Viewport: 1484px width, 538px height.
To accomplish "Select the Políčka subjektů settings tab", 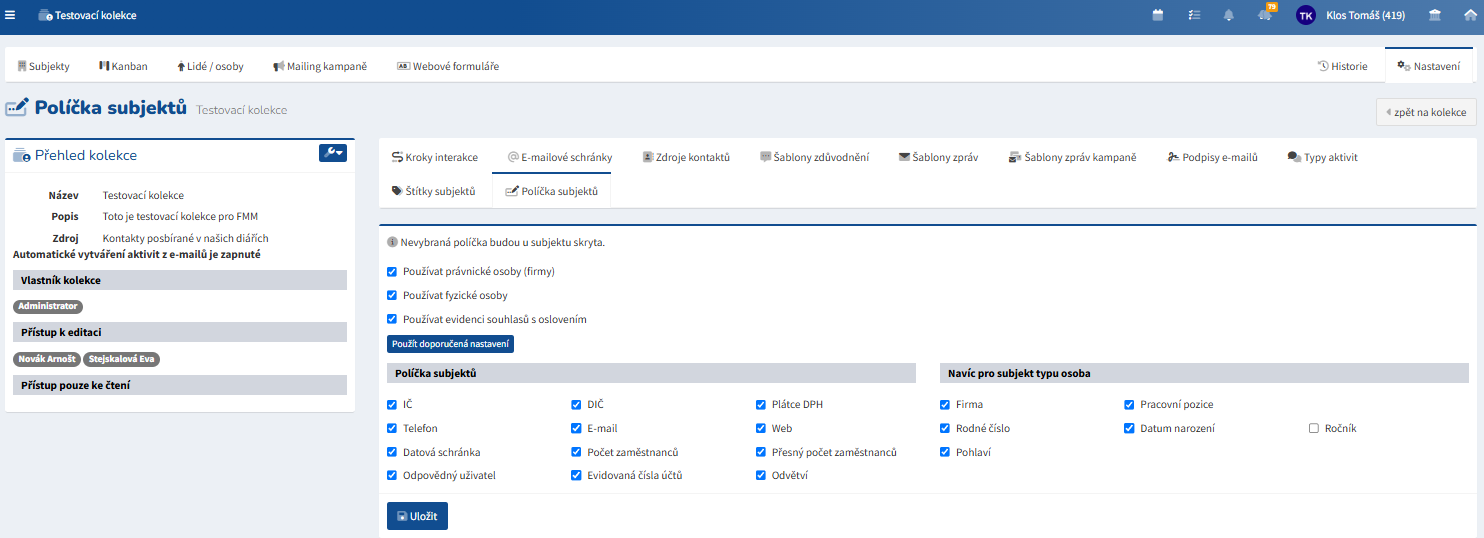I will click(552, 190).
